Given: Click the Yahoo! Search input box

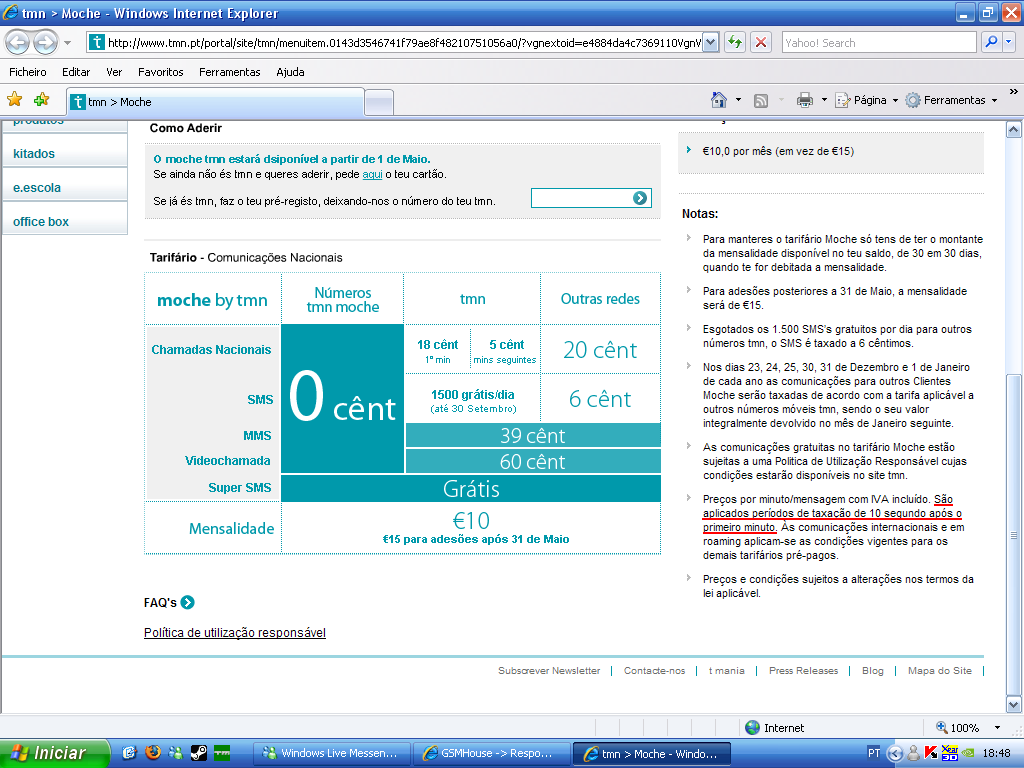Looking at the screenshot, I should click(x=878, y=43).
